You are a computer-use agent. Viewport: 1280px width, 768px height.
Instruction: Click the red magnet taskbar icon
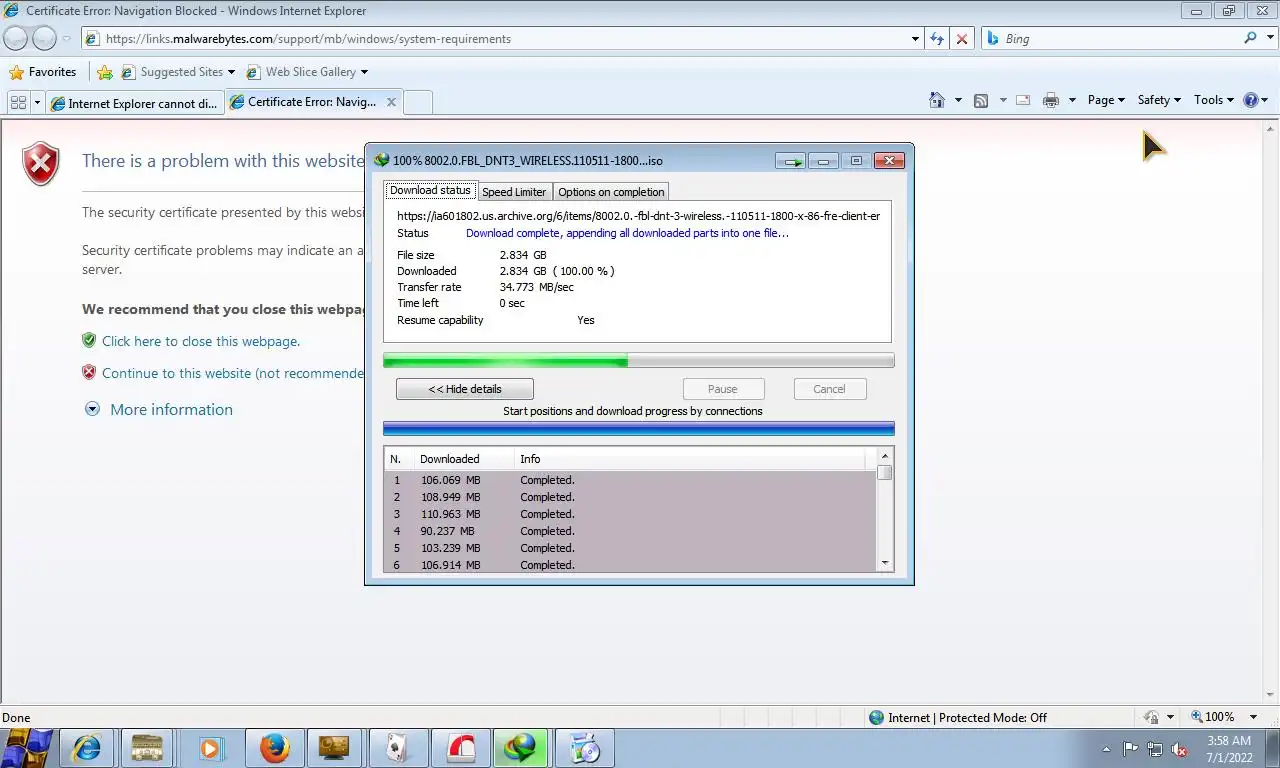coord(460,748)
